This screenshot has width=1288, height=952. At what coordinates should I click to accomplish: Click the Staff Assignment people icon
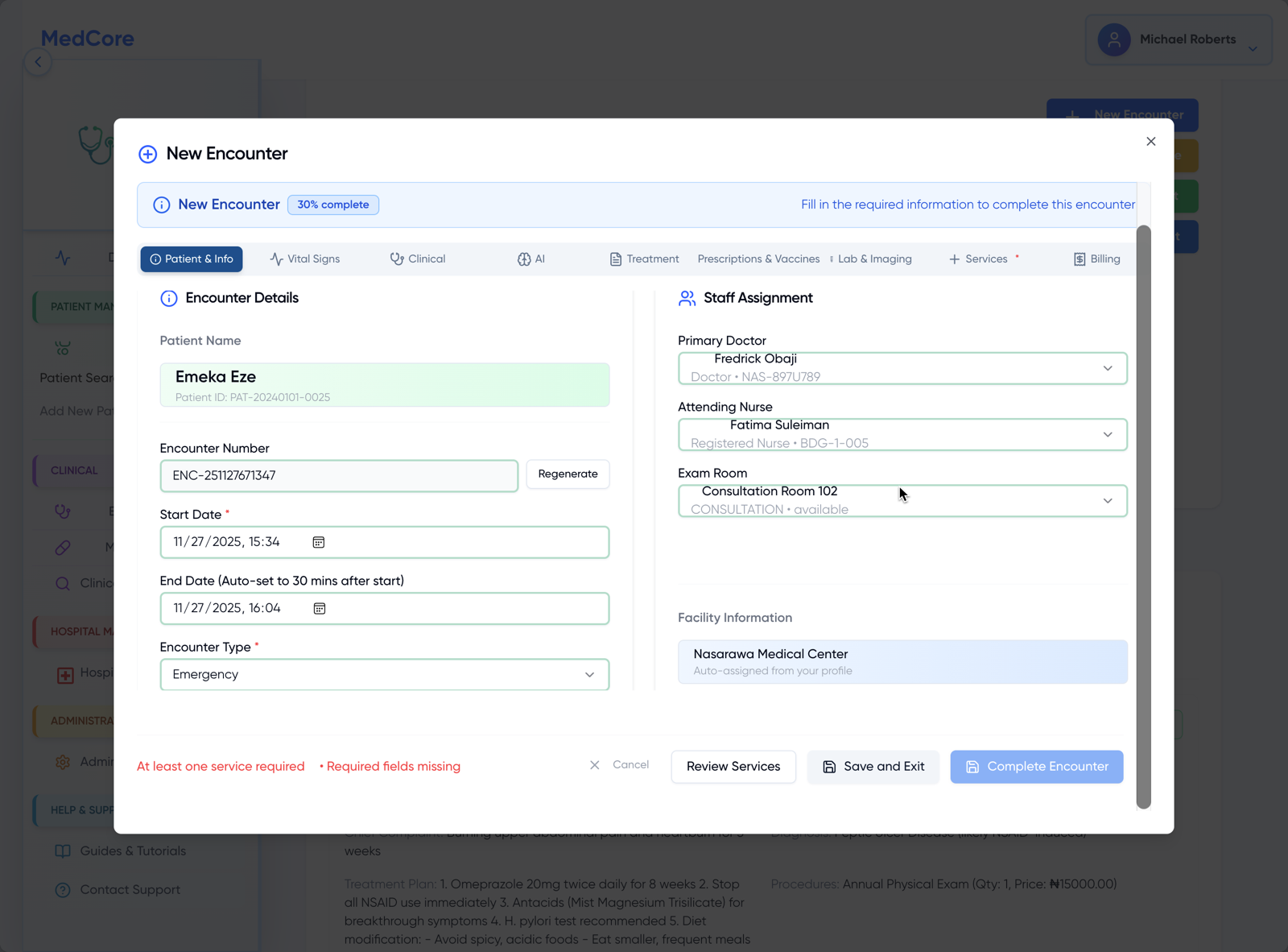click(x=687, y=299)
